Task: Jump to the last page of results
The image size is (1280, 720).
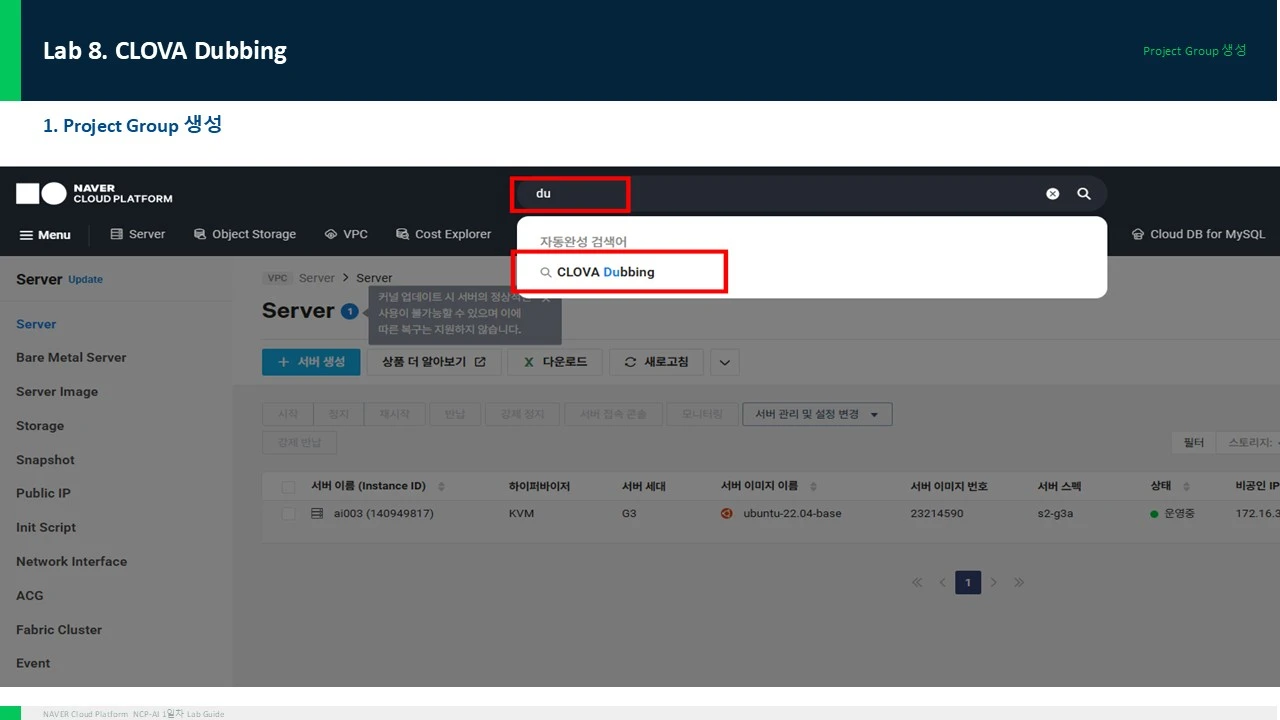Action: (1019, 582)
